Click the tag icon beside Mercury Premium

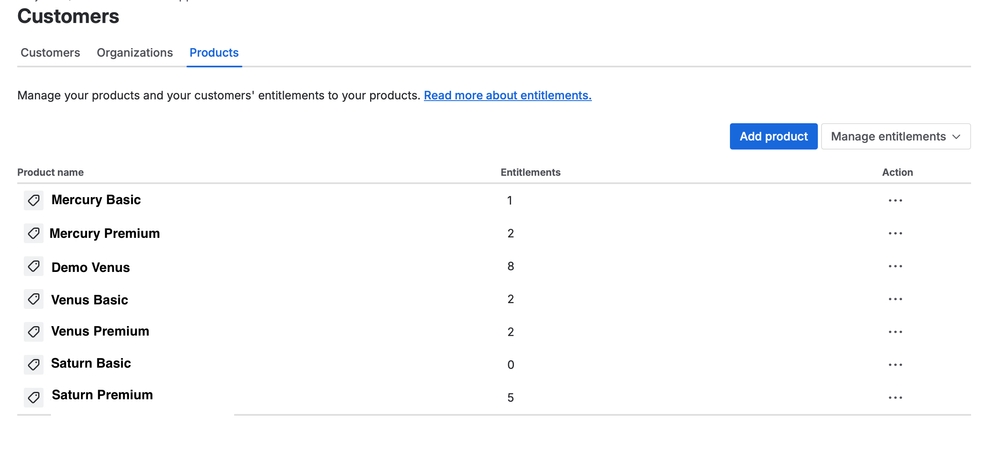click(34, 234)
